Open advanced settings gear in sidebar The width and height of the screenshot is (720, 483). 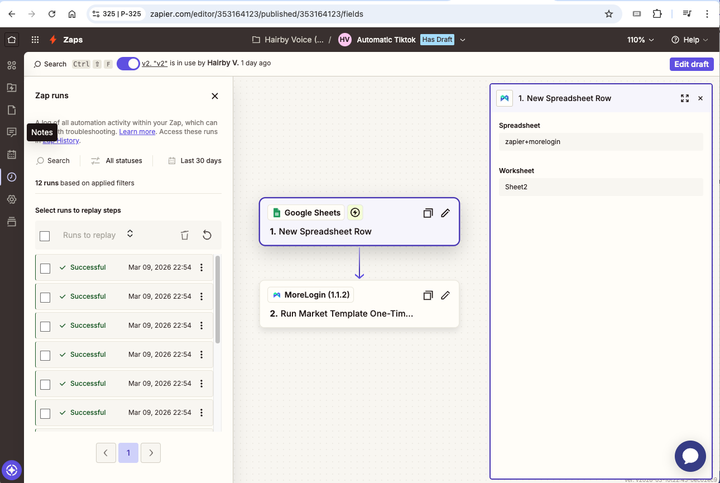point(11,199)
